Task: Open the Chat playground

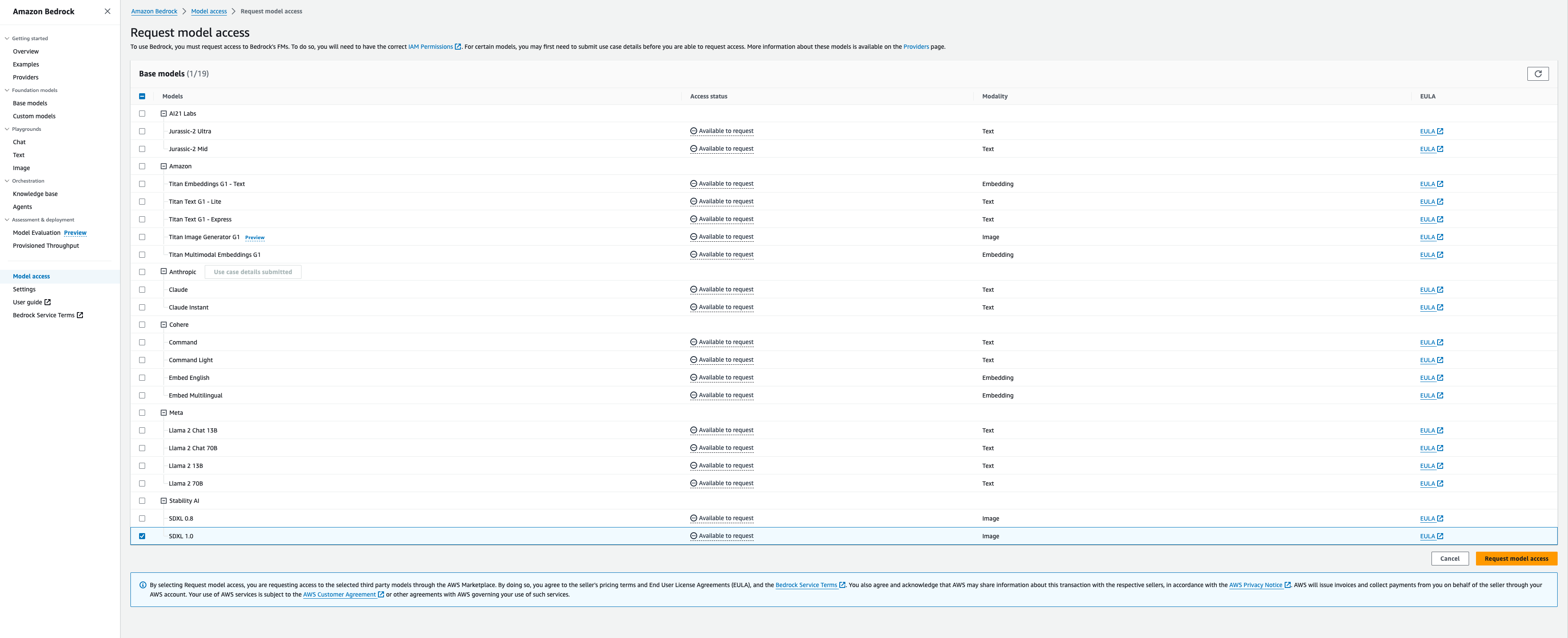Action: tap(19, 142)
